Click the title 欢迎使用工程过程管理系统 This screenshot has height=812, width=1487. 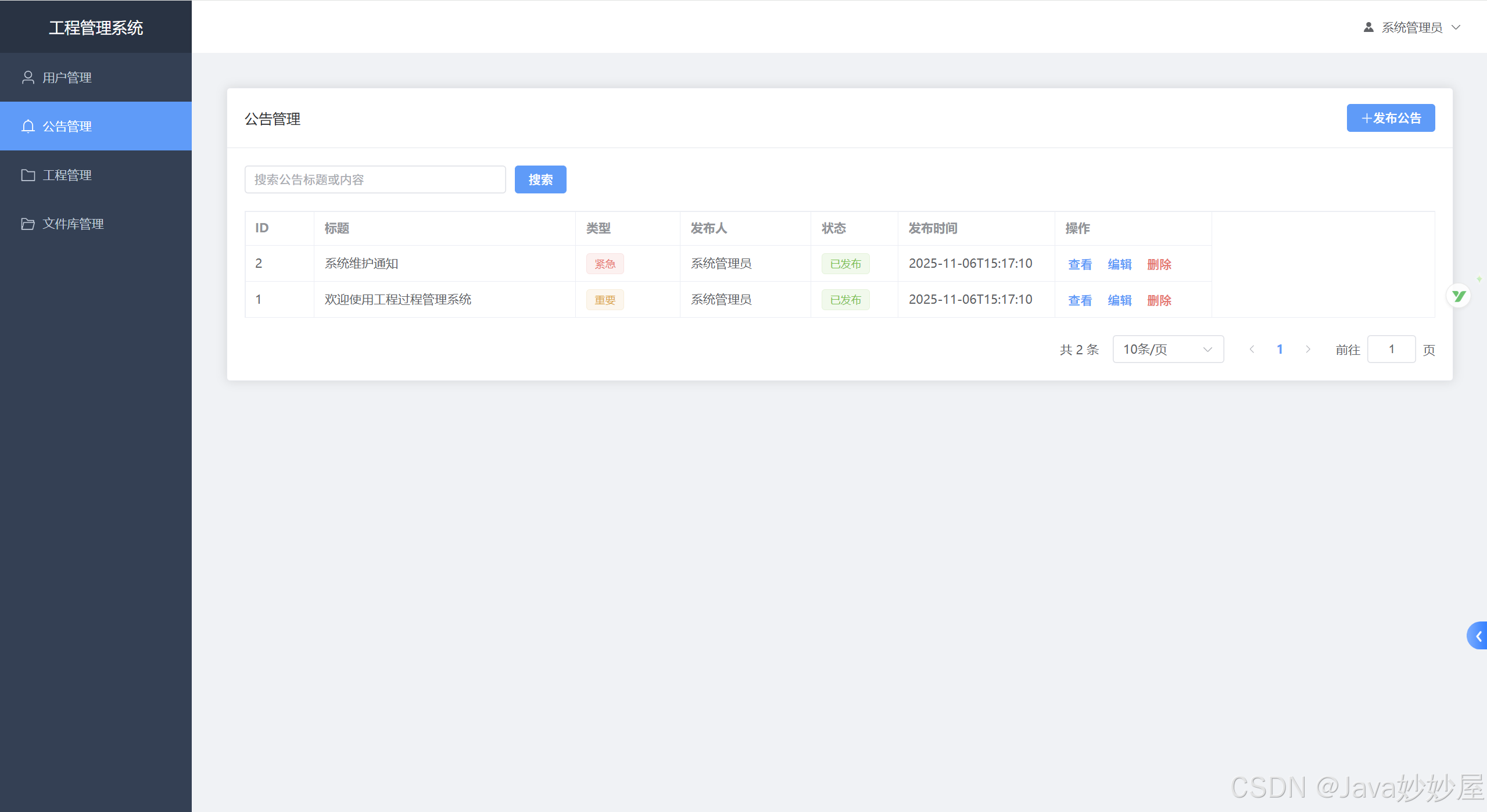point(398,299)
